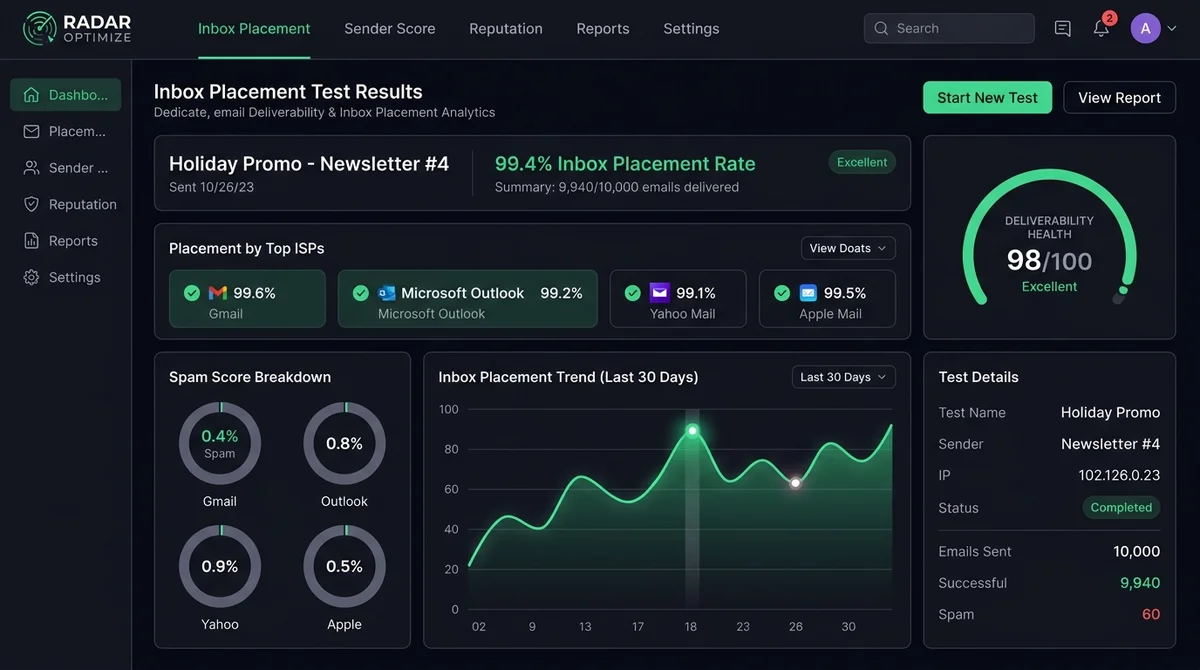This screenshot has height=670, width=1200.
Task: Open the messages chat icon
Action: (1063, 28)
